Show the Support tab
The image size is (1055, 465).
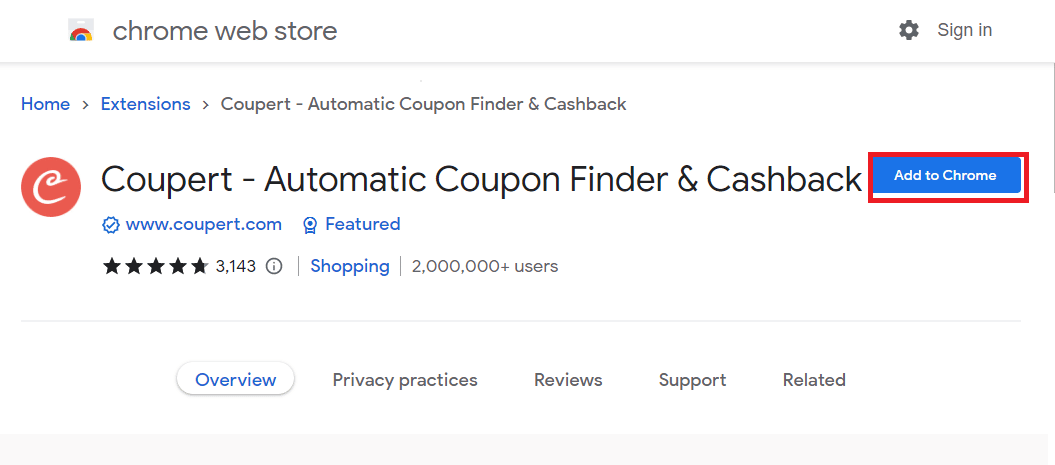click(692, 380)
